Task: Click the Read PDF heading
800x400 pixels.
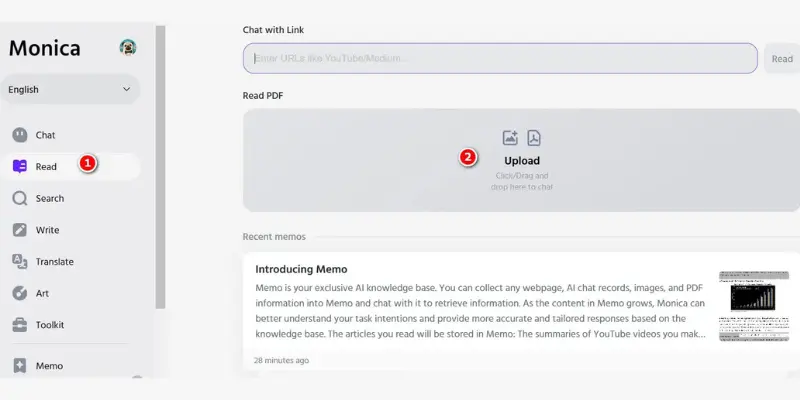Action: 263,95
